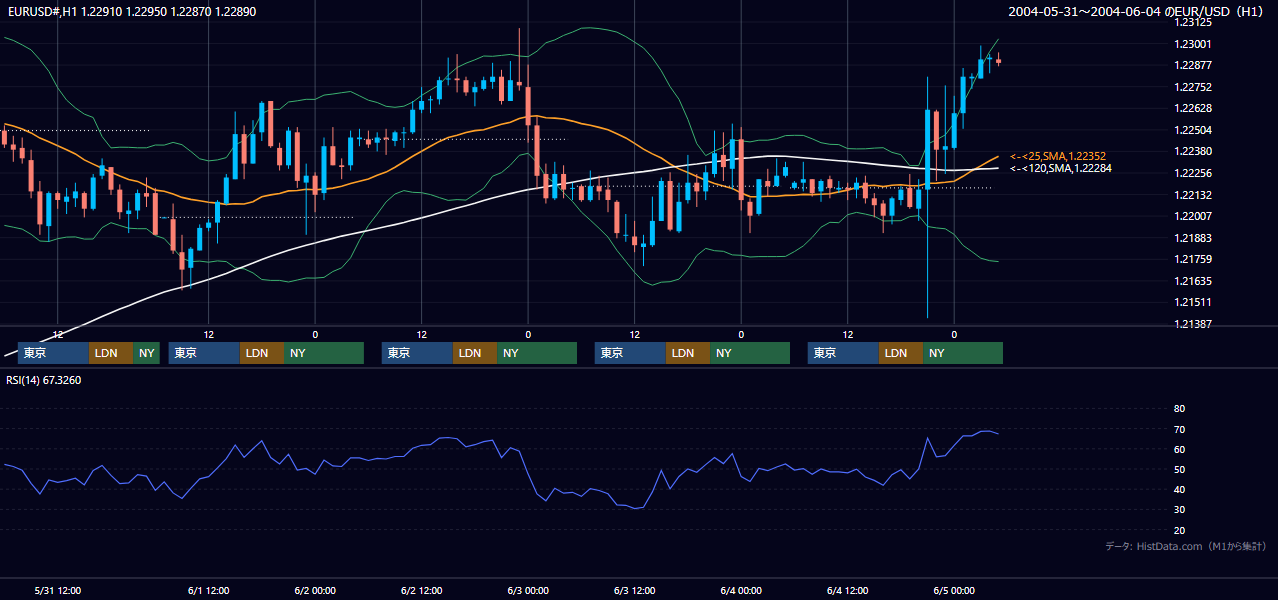Image resolution: width=1278 pixels, height=600 pixels.
Task: Click the 1.21883 price axis label
Action: pos(1193,238)
